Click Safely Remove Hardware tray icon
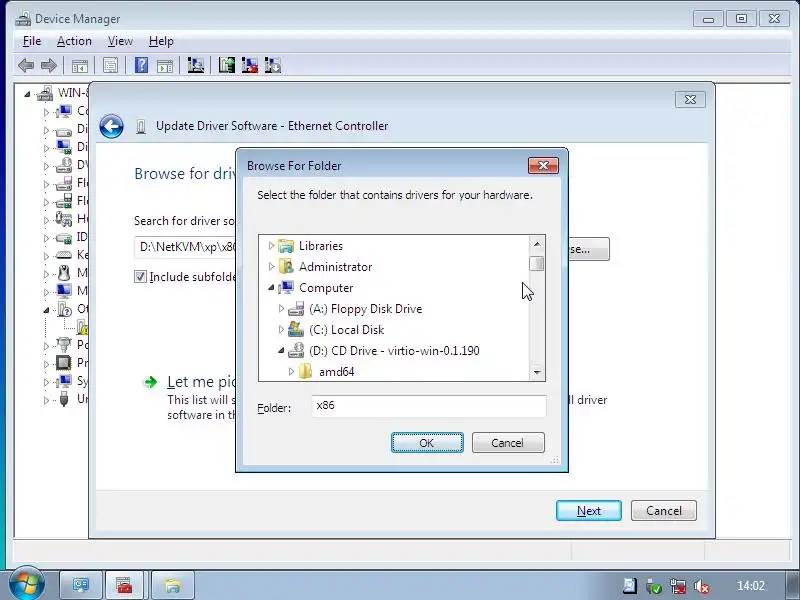This screenshot has width=800, height=600. pyautogui.click(x=654, y=586)
